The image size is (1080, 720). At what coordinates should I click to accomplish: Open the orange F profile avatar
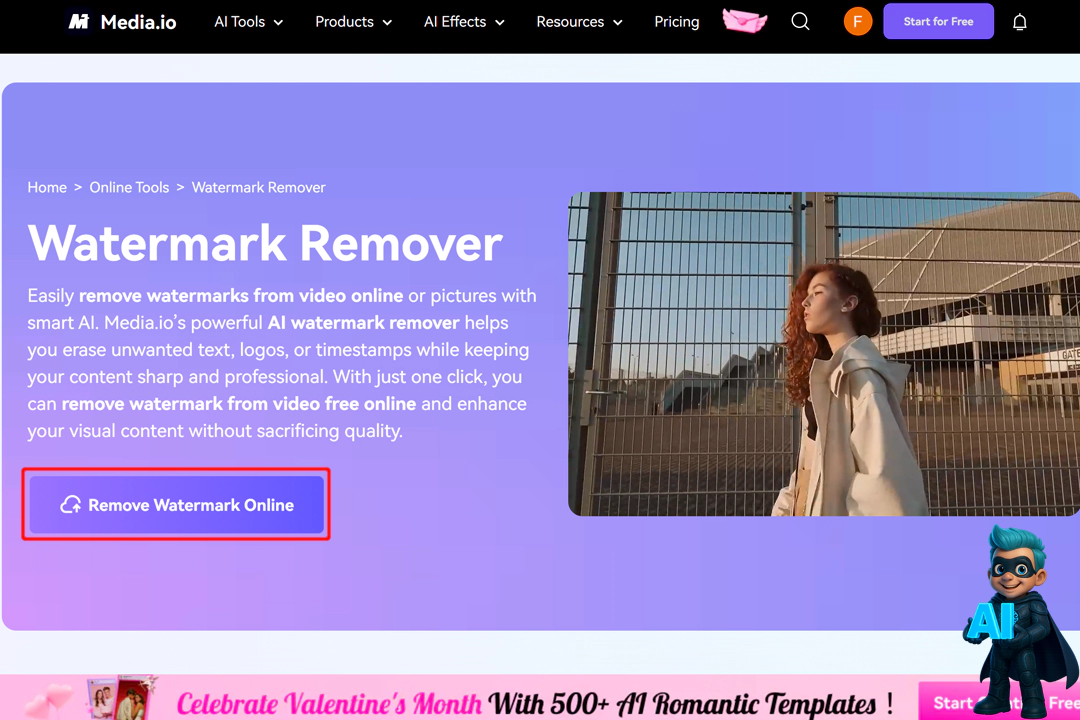point(858,21)
